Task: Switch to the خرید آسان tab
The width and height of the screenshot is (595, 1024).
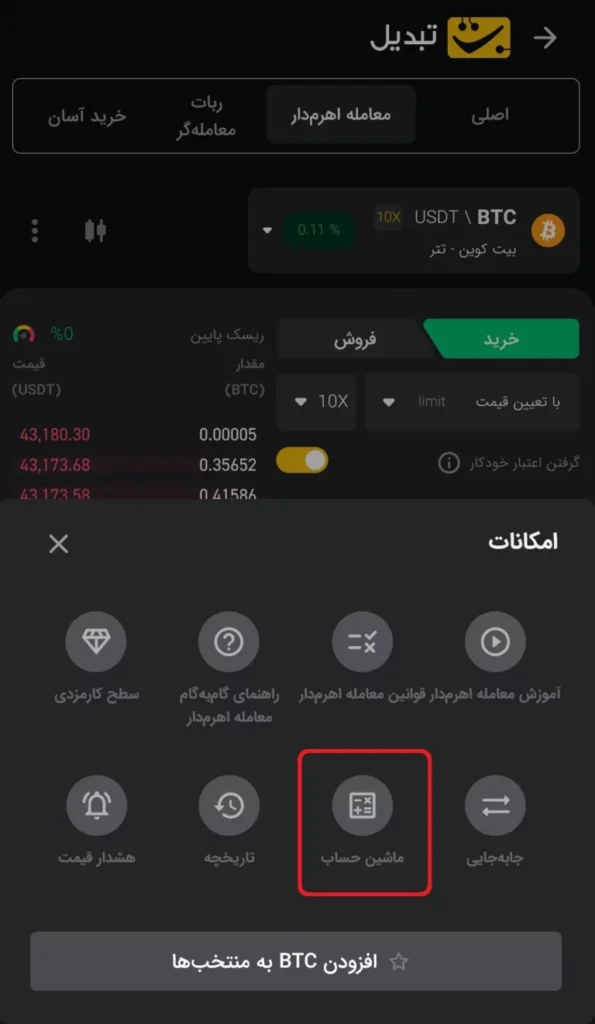Action: pos(87,116)
